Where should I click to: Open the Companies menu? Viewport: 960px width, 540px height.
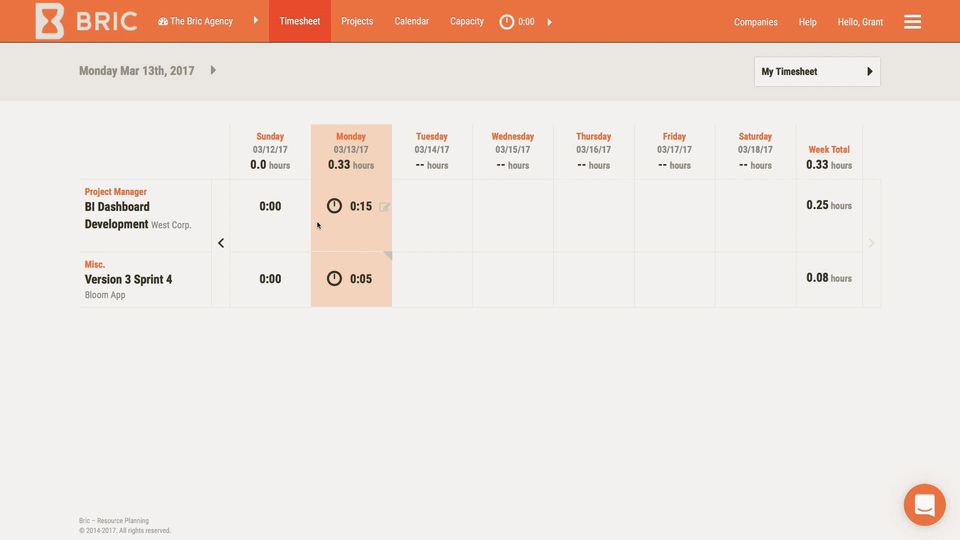pos(756,21)
